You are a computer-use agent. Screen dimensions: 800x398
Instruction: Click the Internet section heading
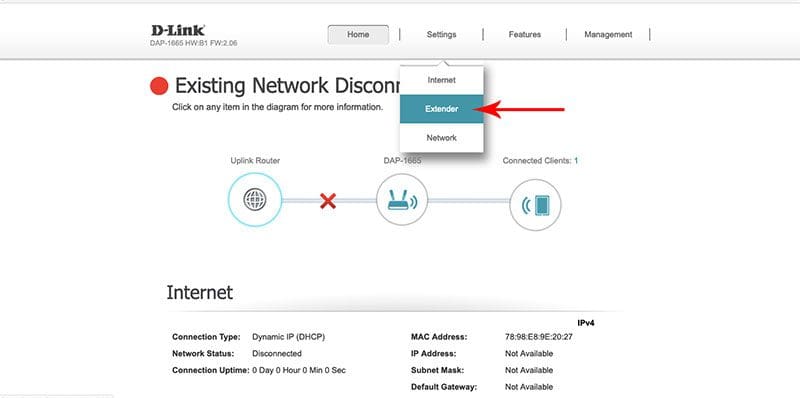click(199, 292)
